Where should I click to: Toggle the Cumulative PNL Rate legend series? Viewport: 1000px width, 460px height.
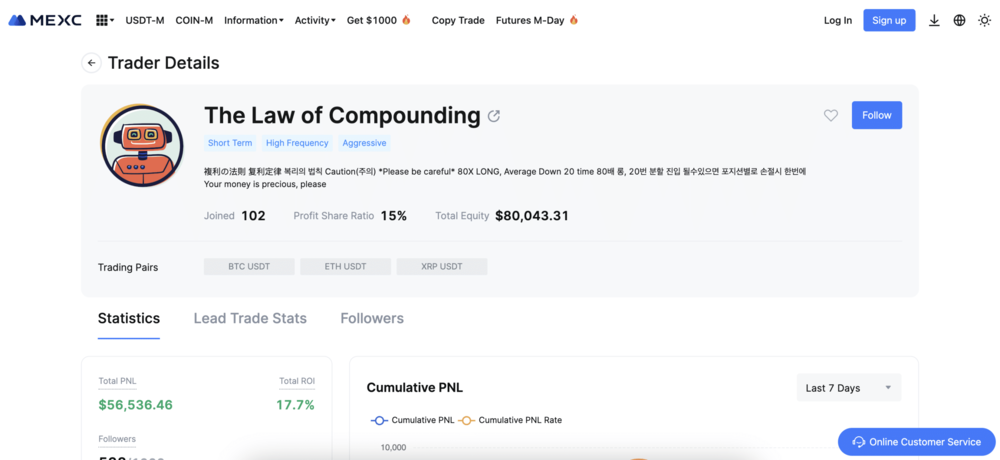click(x=510, y=420)
